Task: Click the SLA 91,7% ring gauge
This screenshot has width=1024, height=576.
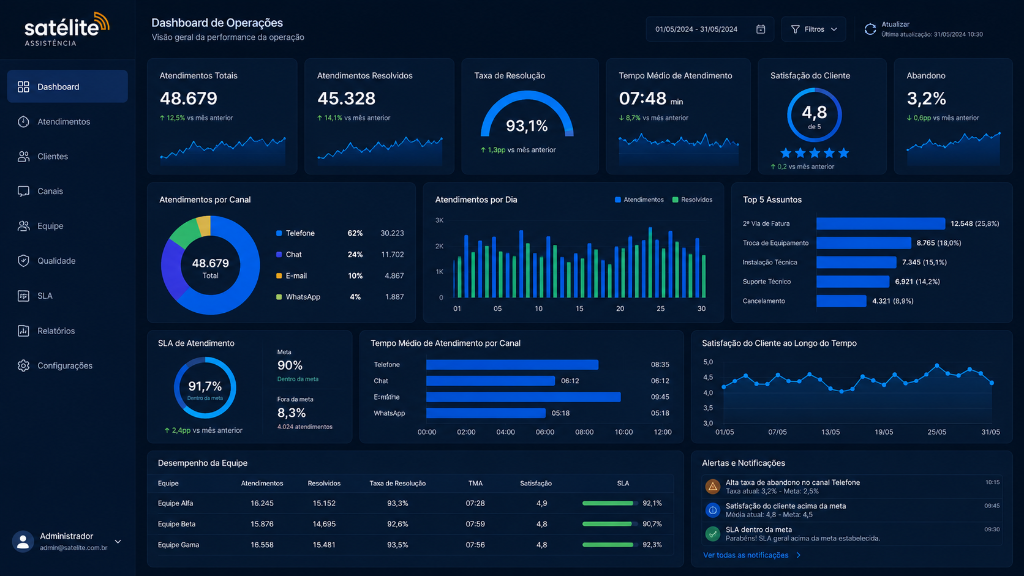Action: [x=204, y=388]
